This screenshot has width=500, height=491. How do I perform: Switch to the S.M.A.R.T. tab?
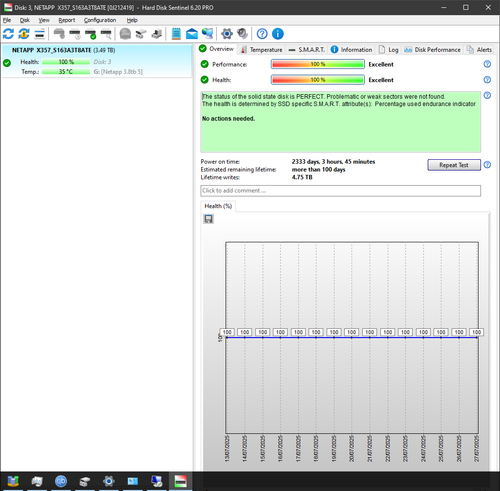click(306, 50)
